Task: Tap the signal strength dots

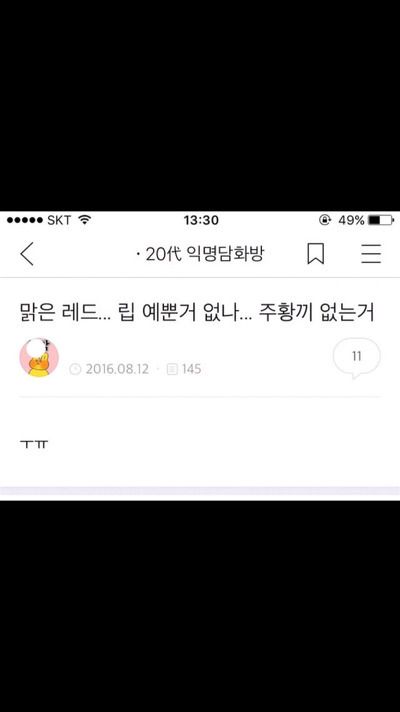Action: coord(25,220)
